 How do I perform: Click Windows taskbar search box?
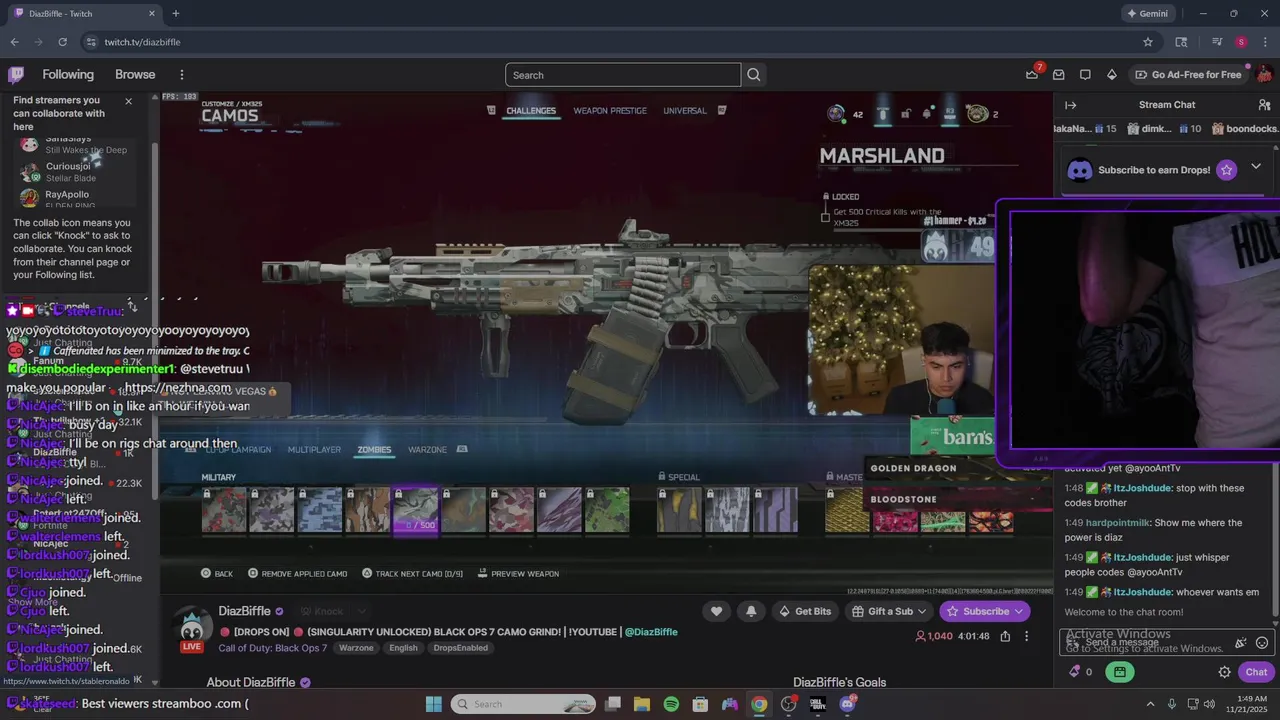[523, 704]
